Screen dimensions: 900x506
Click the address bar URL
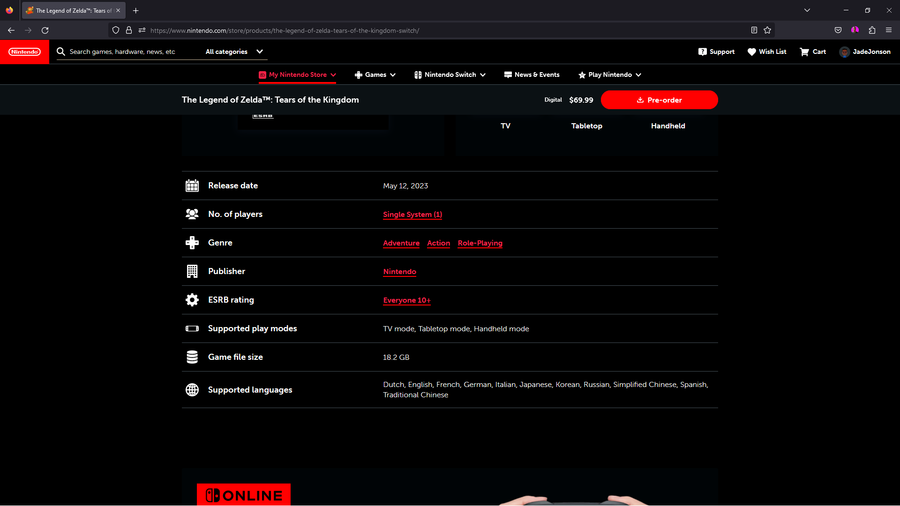(x=285, y=30)
